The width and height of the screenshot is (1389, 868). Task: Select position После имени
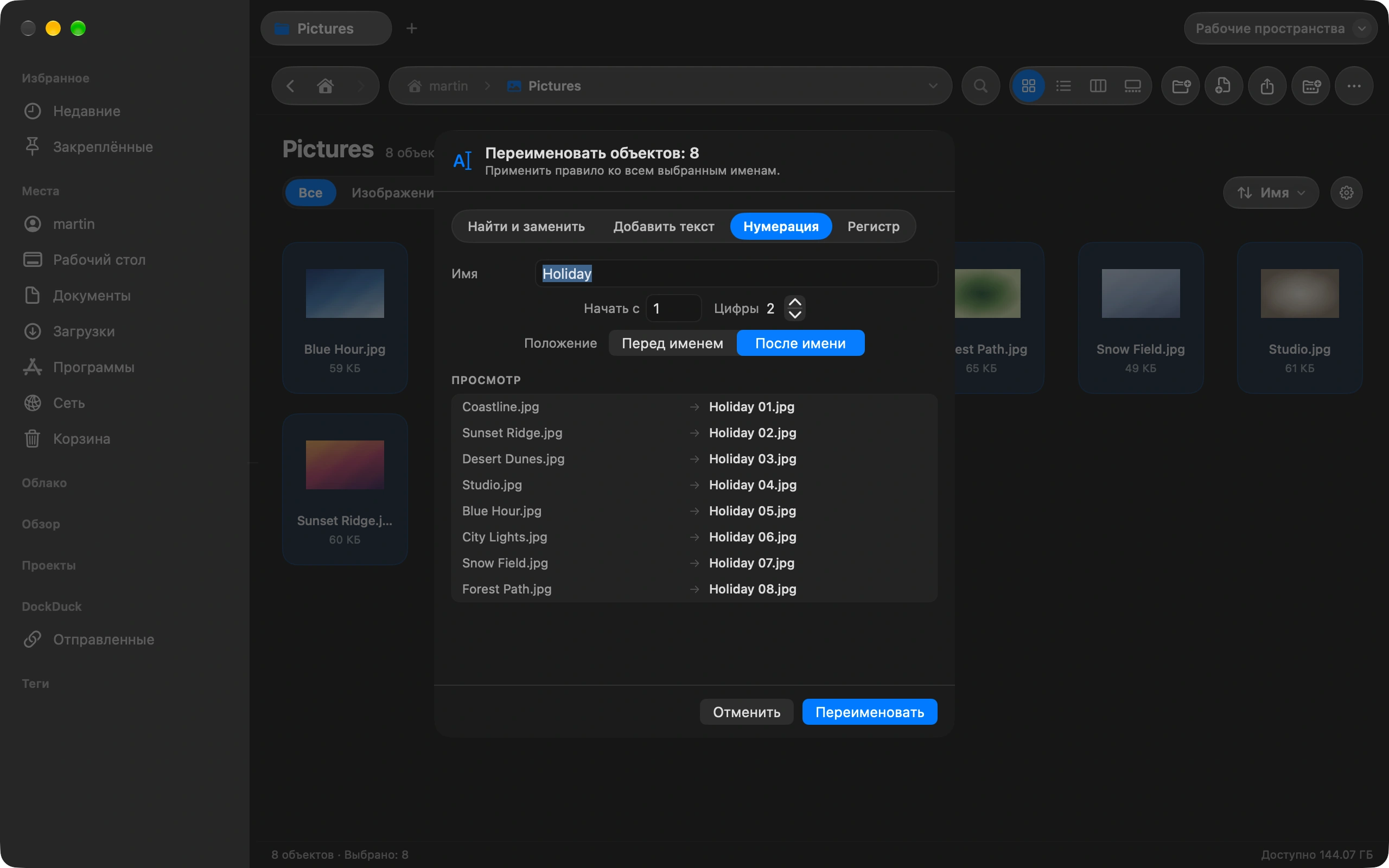(800, 343)
